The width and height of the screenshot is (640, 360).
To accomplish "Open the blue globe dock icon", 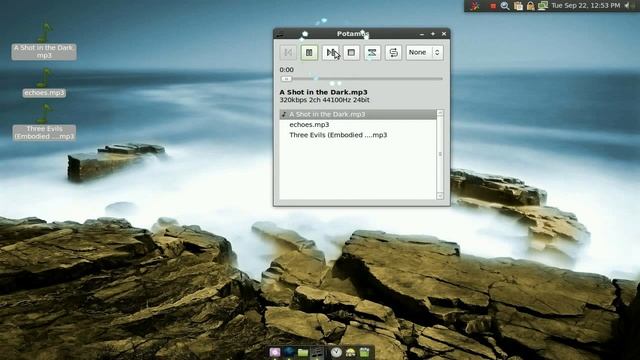I will point(289,352).
